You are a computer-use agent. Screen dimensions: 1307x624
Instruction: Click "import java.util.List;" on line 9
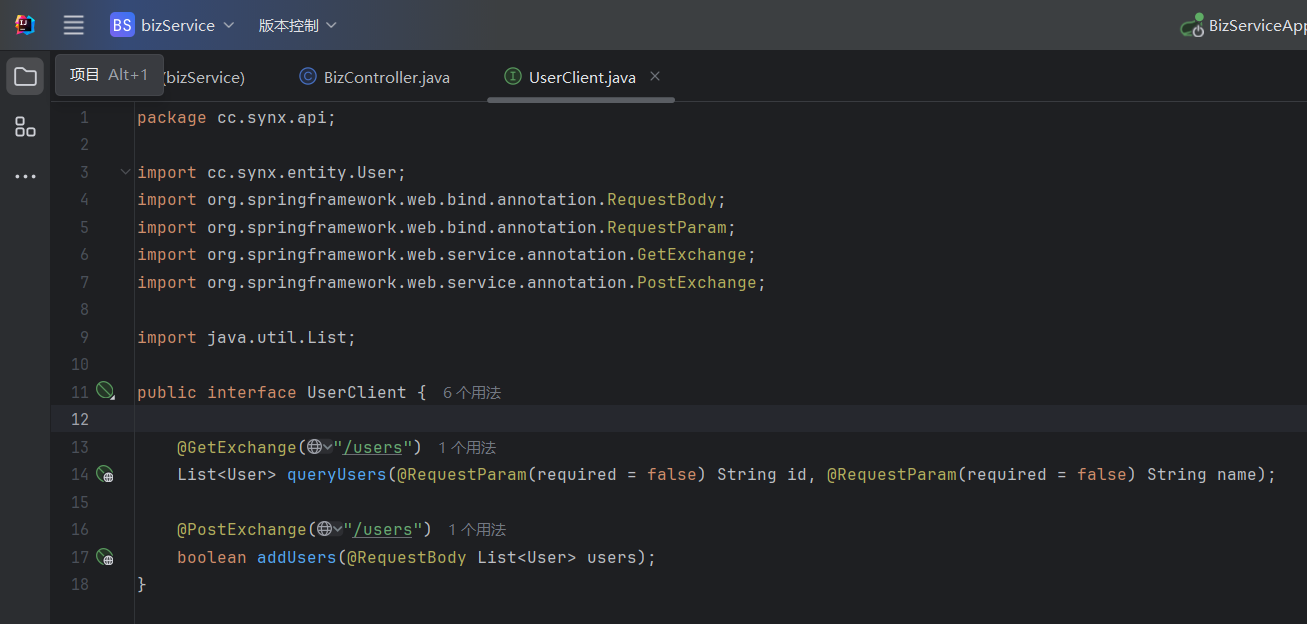(x=247, y=337)
